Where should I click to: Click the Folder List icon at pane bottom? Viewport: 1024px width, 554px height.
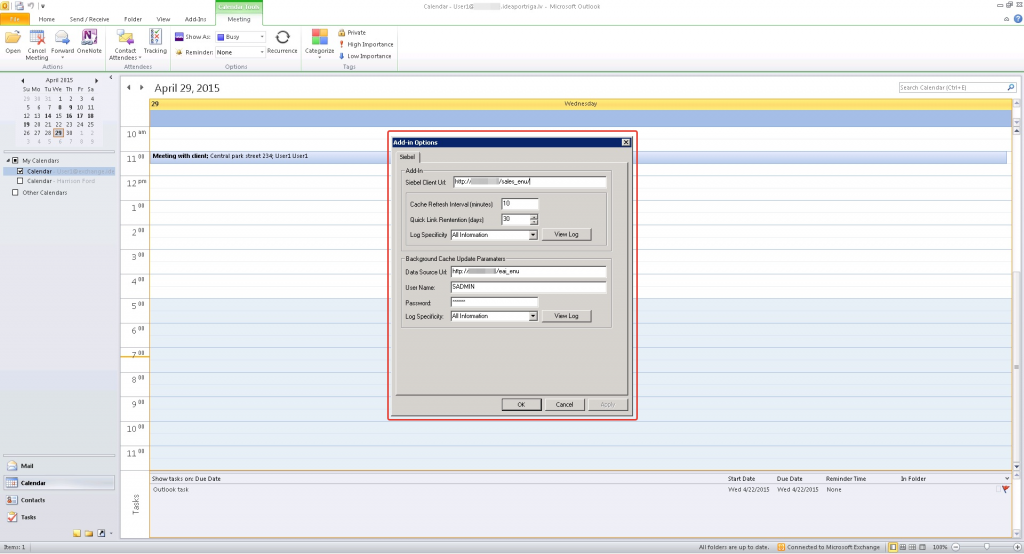tap(89, 533)
